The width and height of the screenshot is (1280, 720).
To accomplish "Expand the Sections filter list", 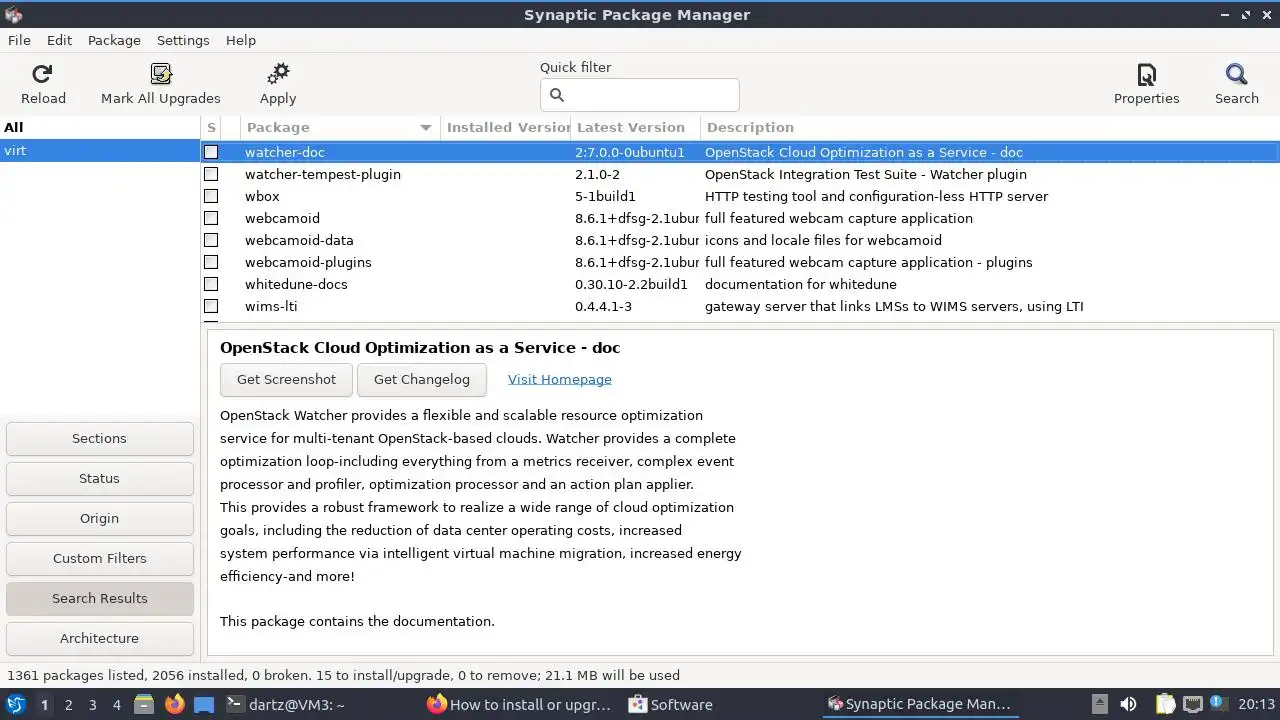I will [x=100, y=438].
